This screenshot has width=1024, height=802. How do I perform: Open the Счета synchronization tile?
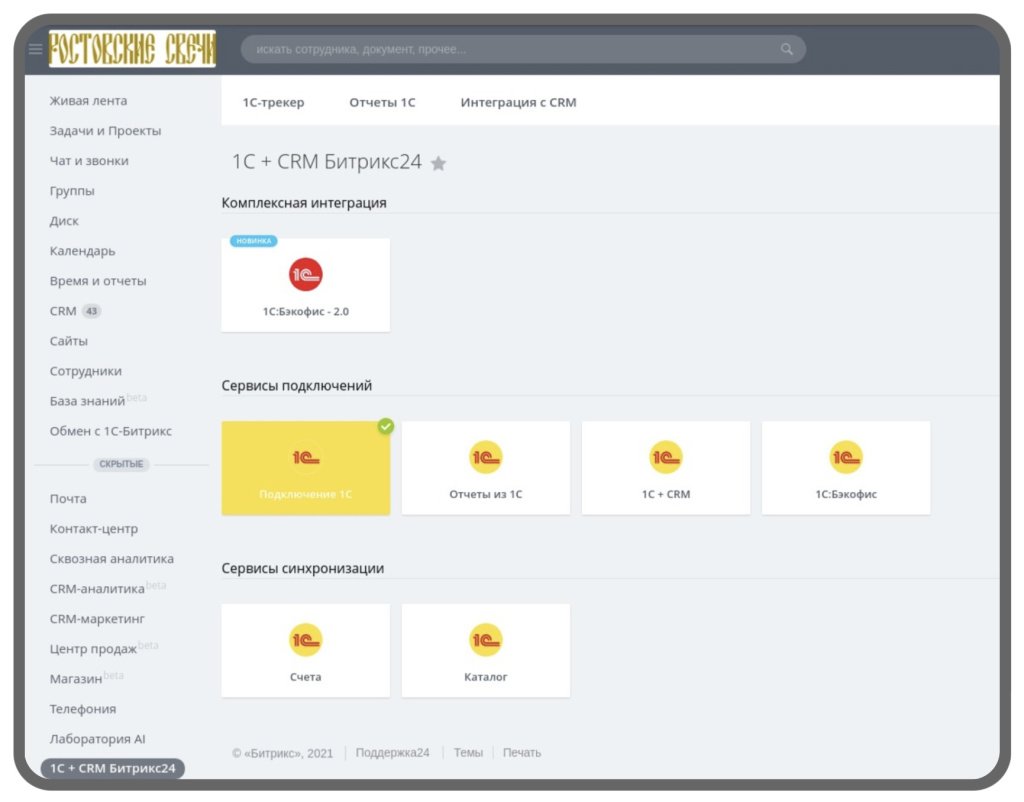306,650
